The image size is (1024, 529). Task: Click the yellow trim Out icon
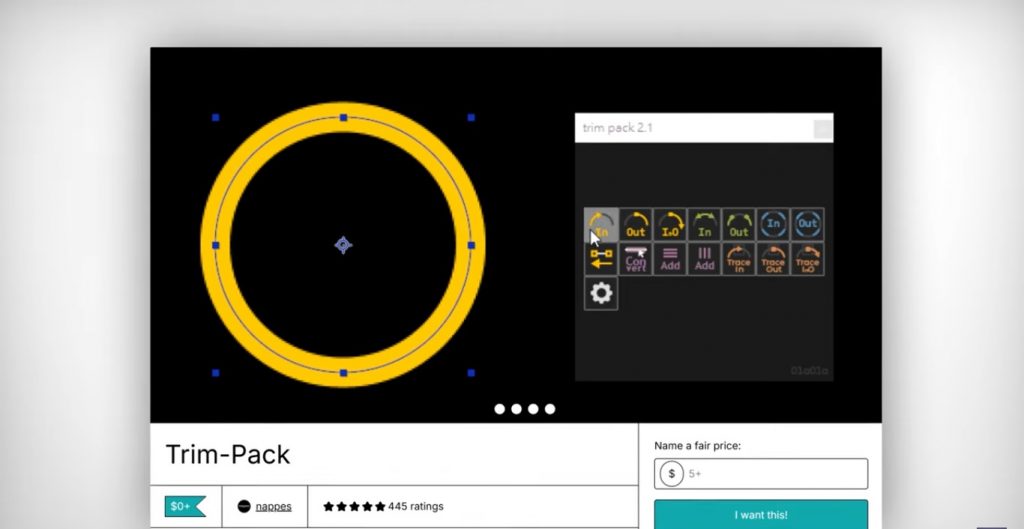(x=635, y=225)
